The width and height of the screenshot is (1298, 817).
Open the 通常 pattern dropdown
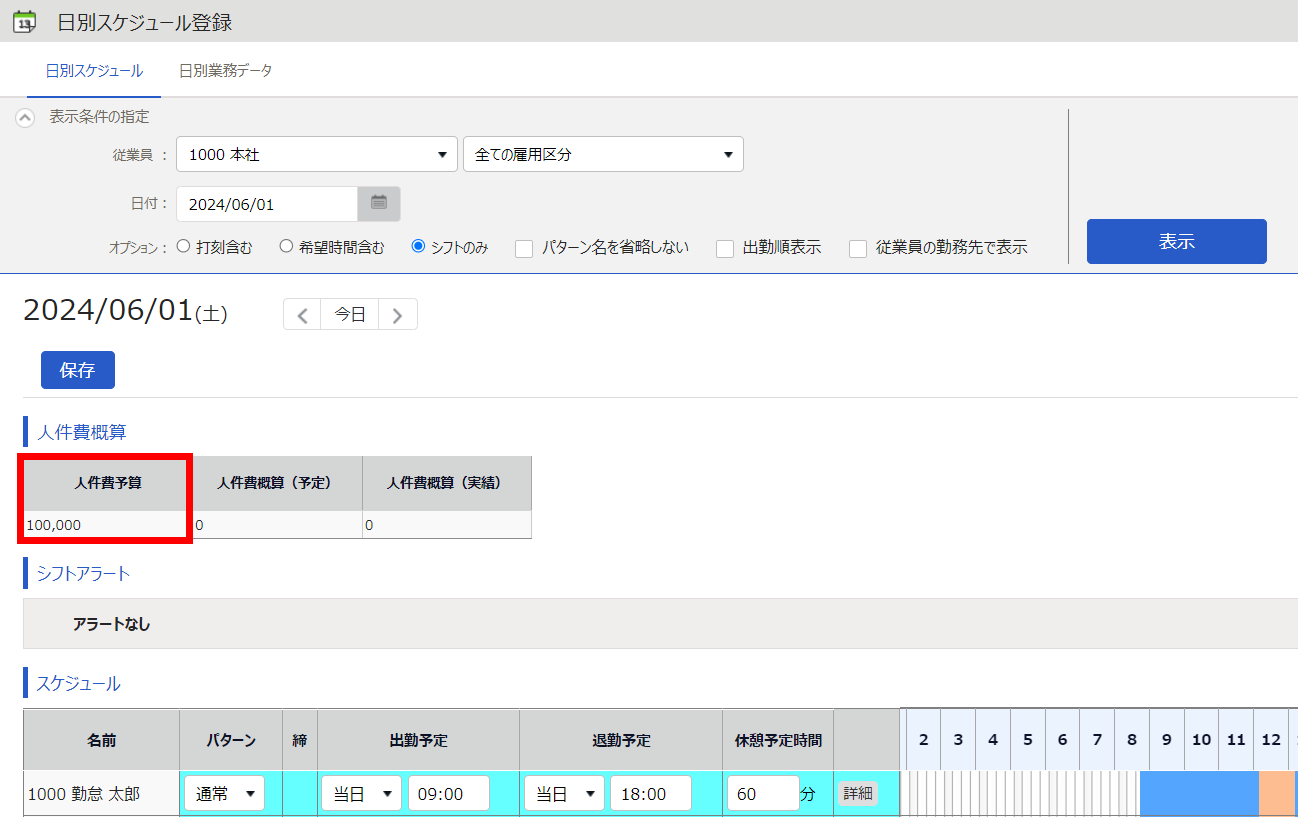(224, 794)
